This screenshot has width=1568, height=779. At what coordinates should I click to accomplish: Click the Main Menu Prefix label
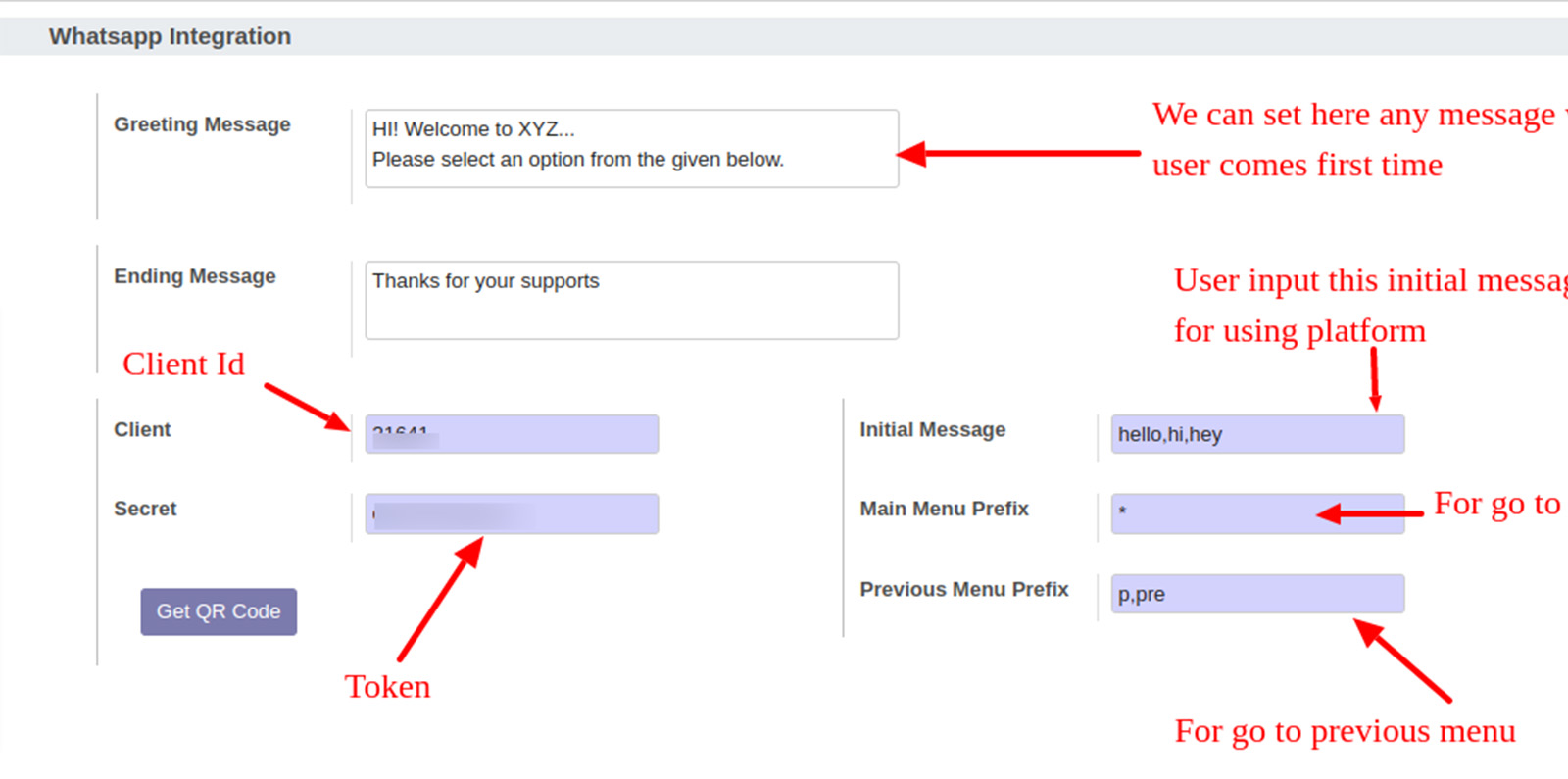coord(945,509)
